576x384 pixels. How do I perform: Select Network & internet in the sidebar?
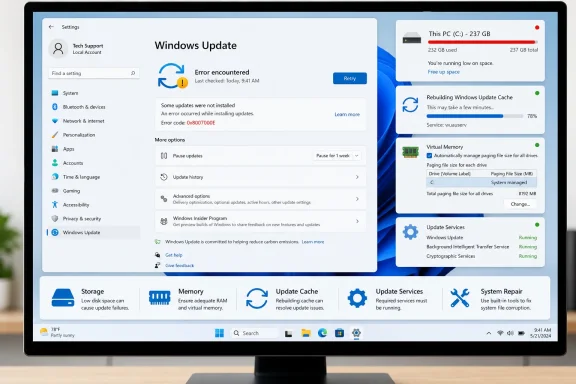click(x=94, y=121)
